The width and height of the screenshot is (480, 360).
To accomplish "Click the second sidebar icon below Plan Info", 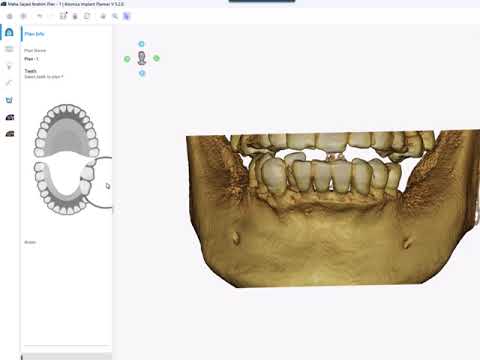I will tap(9, 49).
